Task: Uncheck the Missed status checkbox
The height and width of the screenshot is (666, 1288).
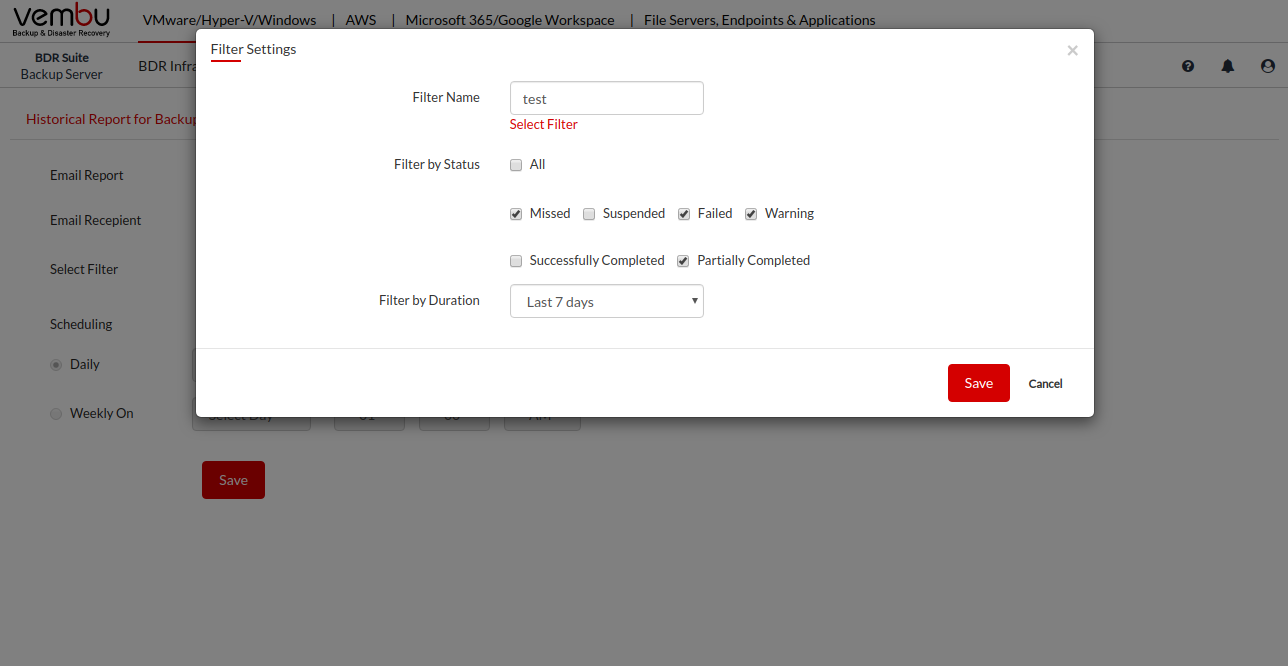Action: [x=516, y=214]
